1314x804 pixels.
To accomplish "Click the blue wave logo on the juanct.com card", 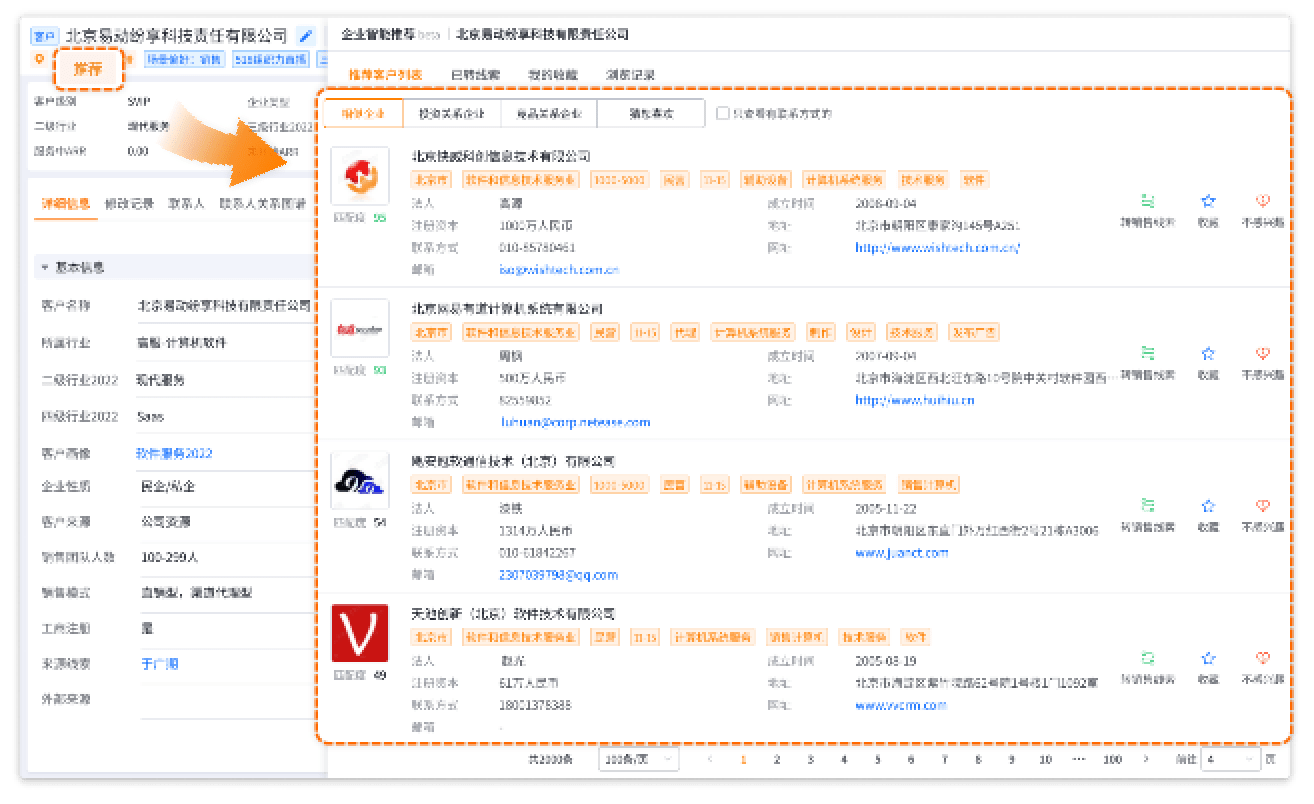I will (x=360, y=481).
